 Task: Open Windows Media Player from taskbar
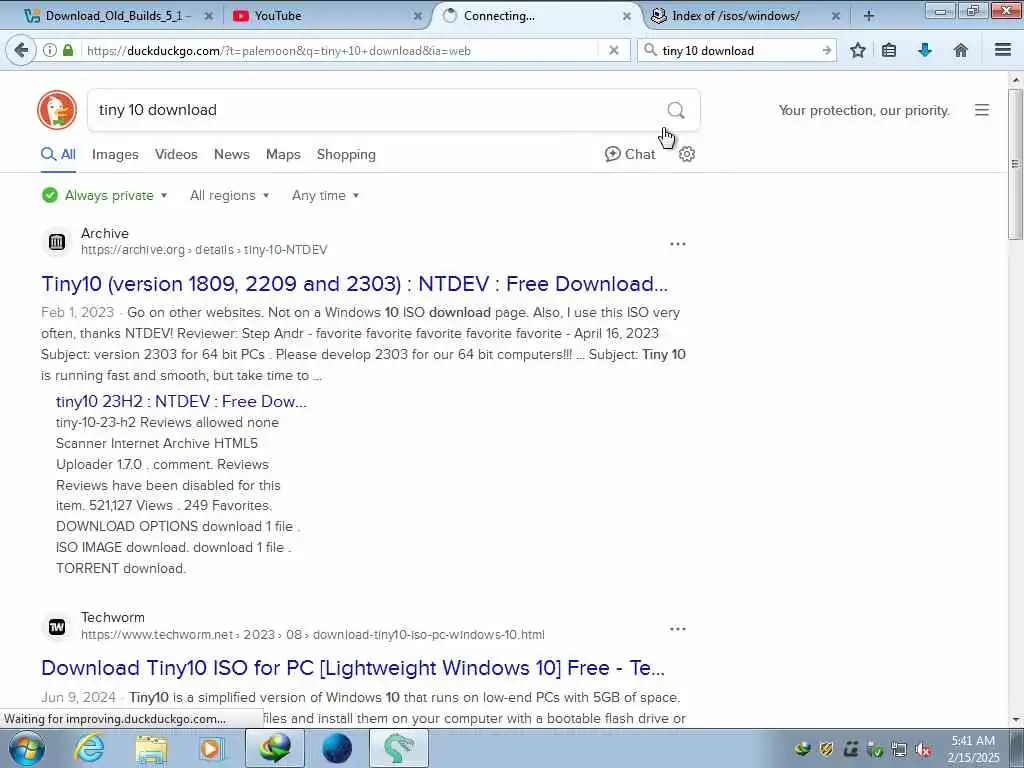211,748
